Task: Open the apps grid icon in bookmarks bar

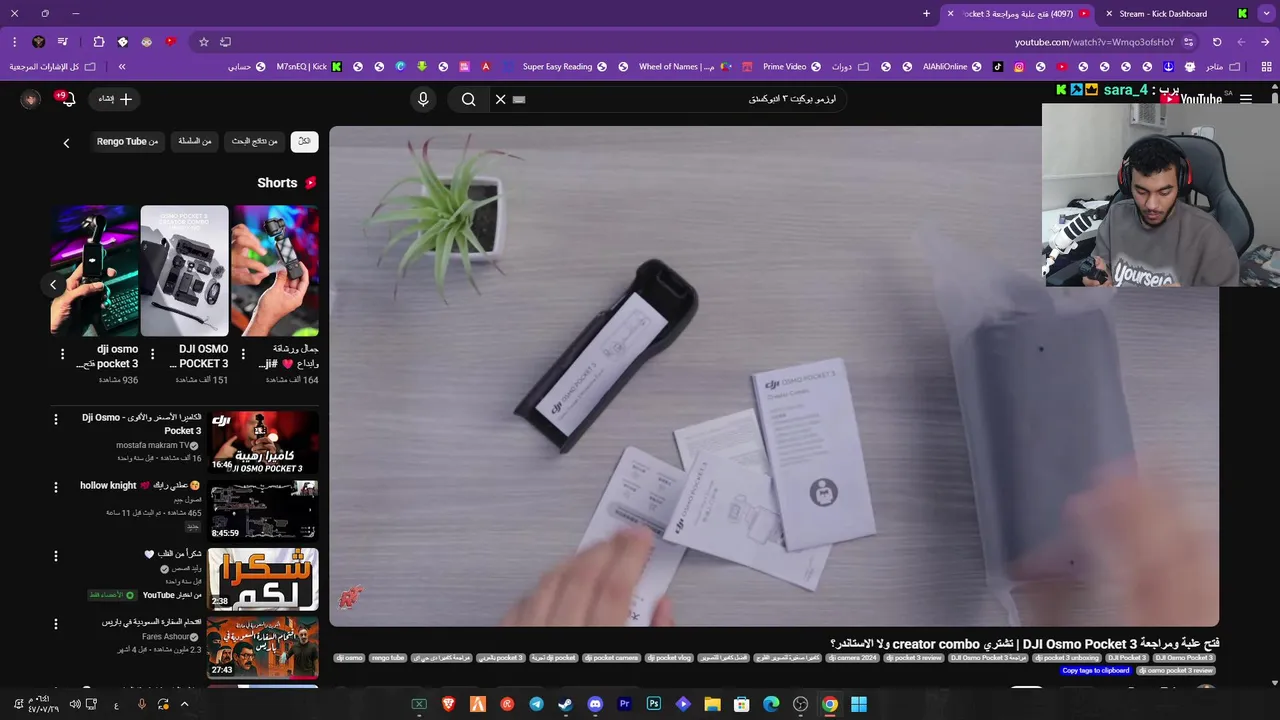Action: tap(1266, 67)
